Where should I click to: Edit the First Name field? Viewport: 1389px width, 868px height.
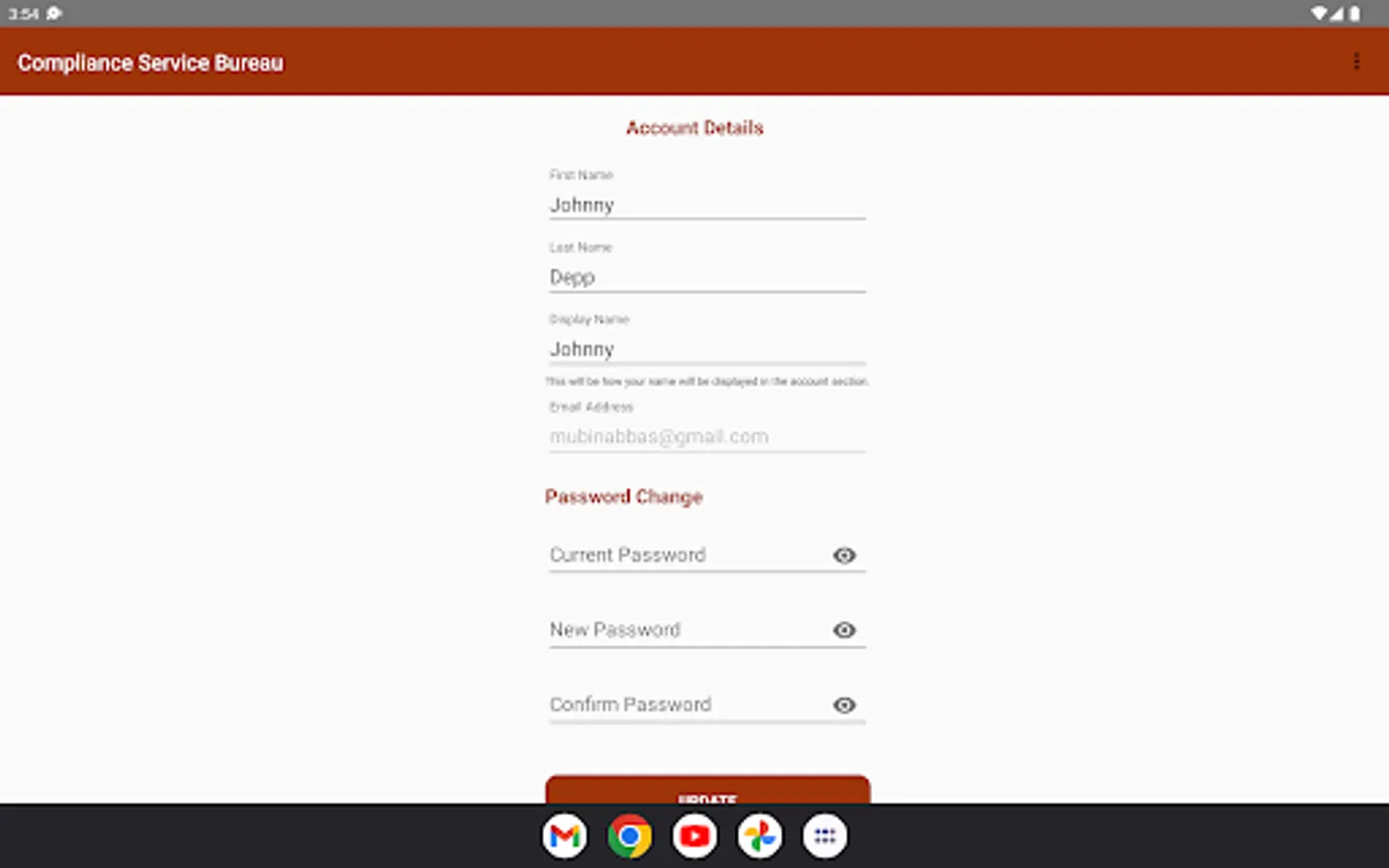tap(707, 204)
